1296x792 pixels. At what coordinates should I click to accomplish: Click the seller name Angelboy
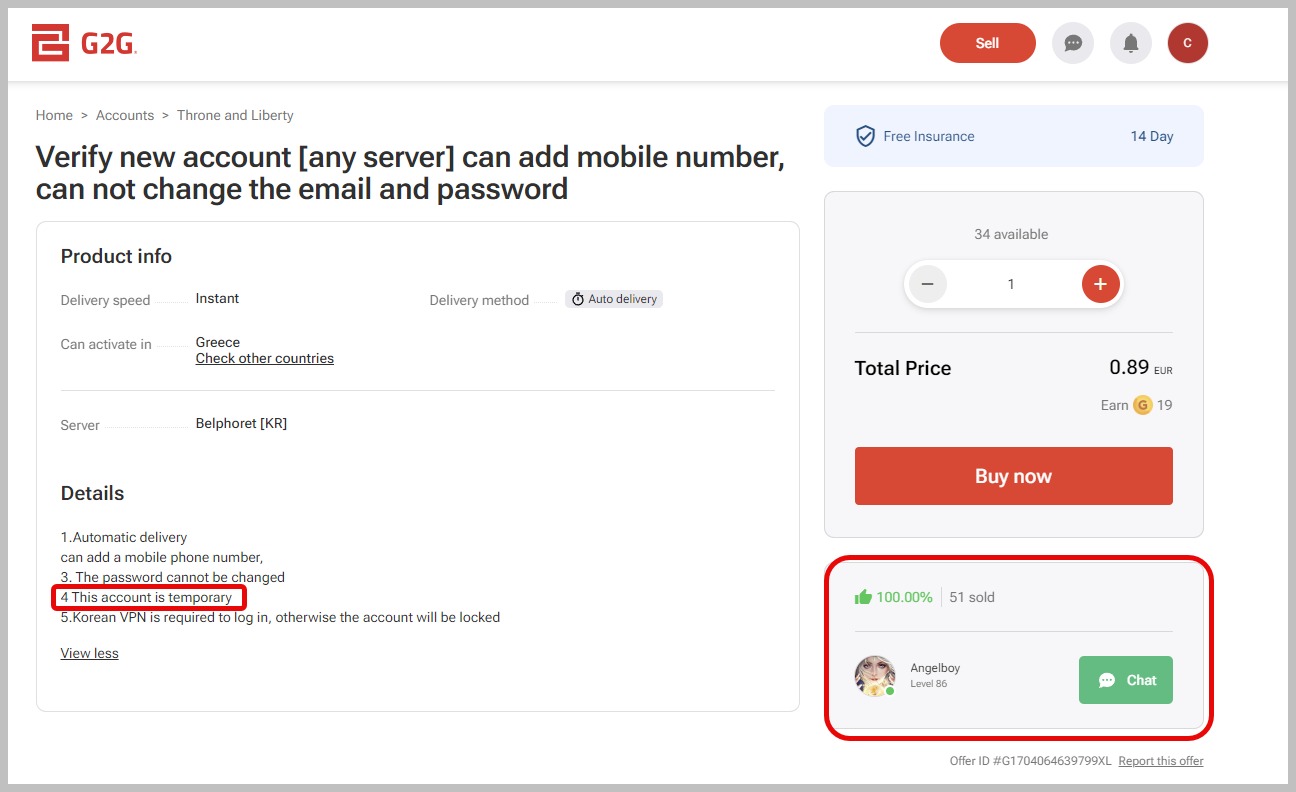(x=935, y=668)
